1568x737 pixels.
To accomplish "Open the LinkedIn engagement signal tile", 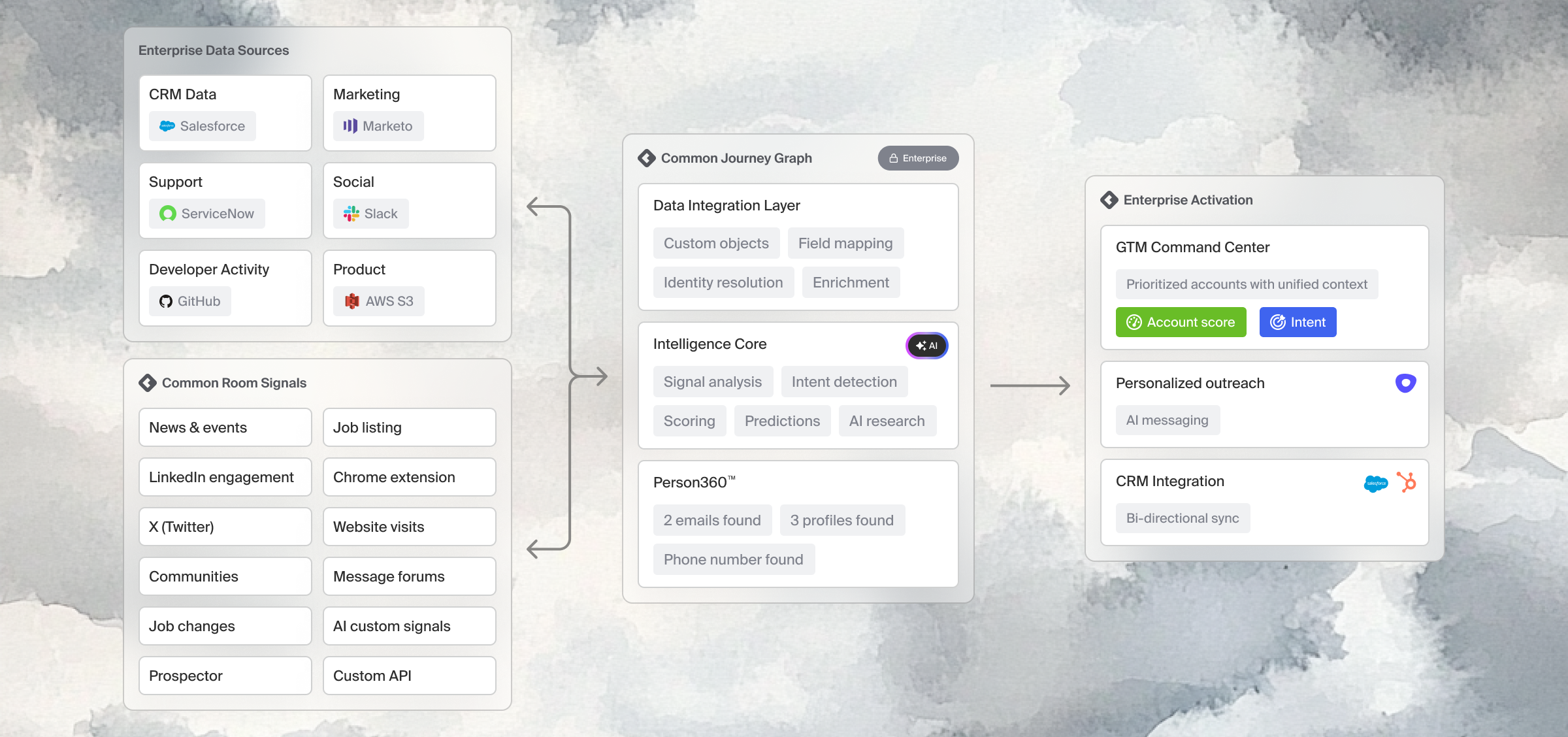I will coord(225,477).
